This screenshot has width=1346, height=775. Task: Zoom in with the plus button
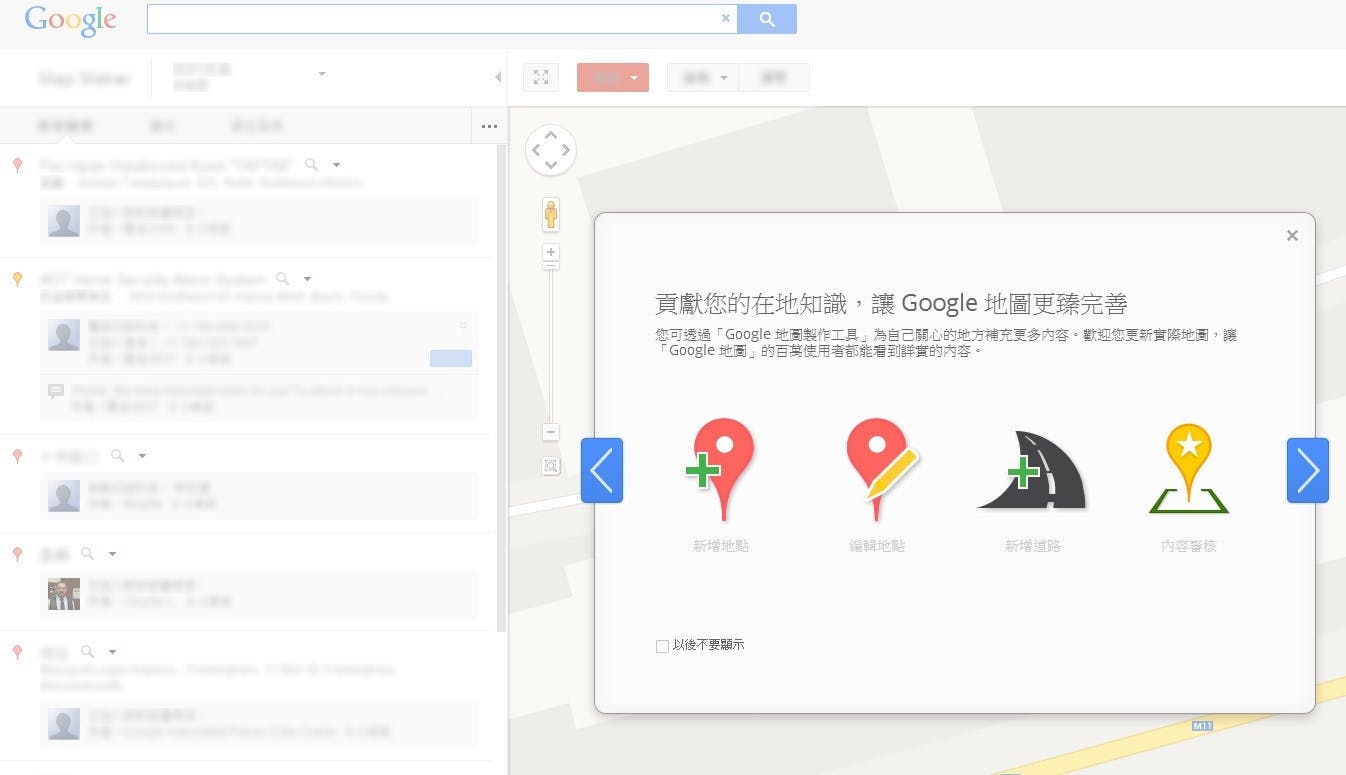[551, 252]
